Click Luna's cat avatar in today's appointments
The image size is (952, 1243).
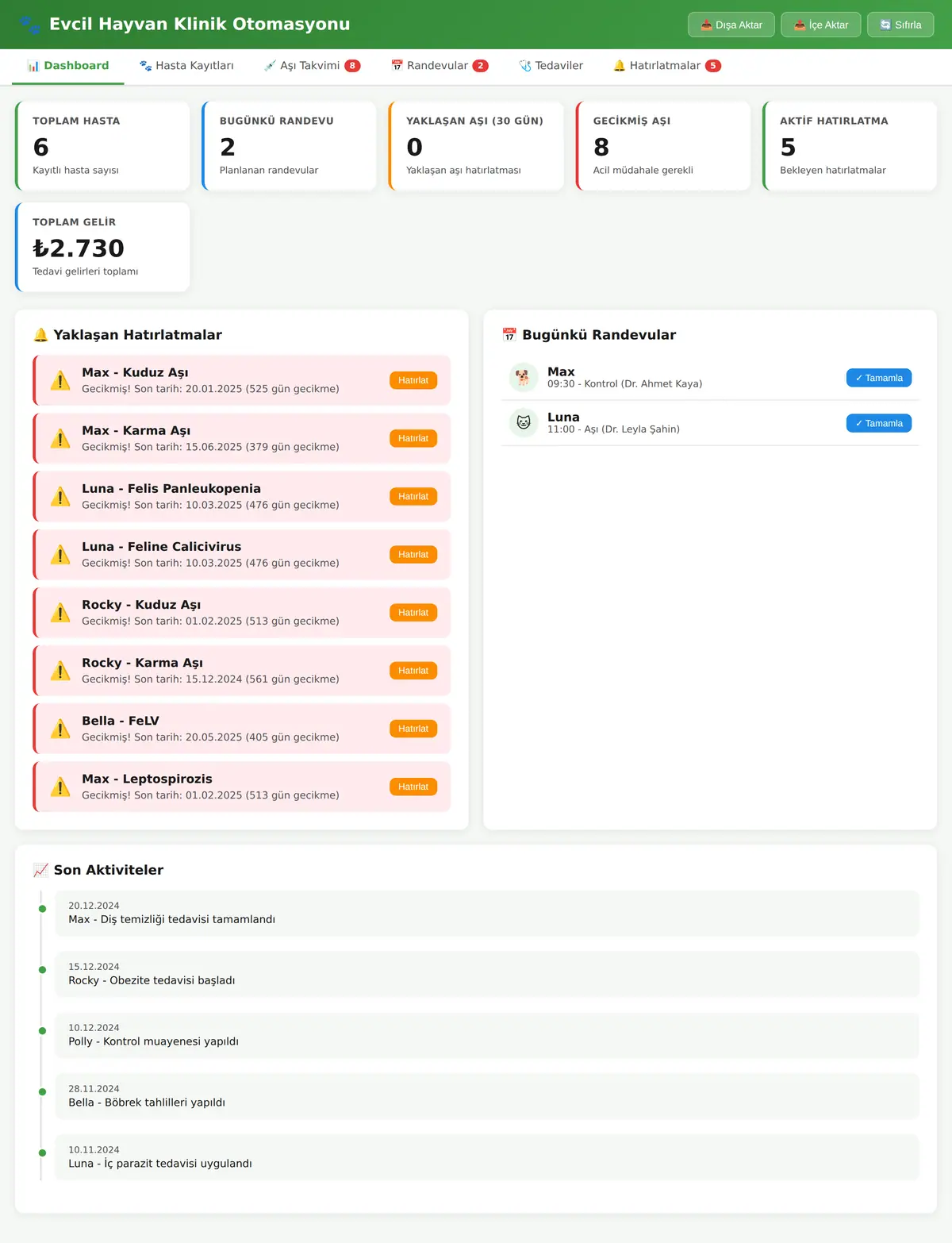523,422
